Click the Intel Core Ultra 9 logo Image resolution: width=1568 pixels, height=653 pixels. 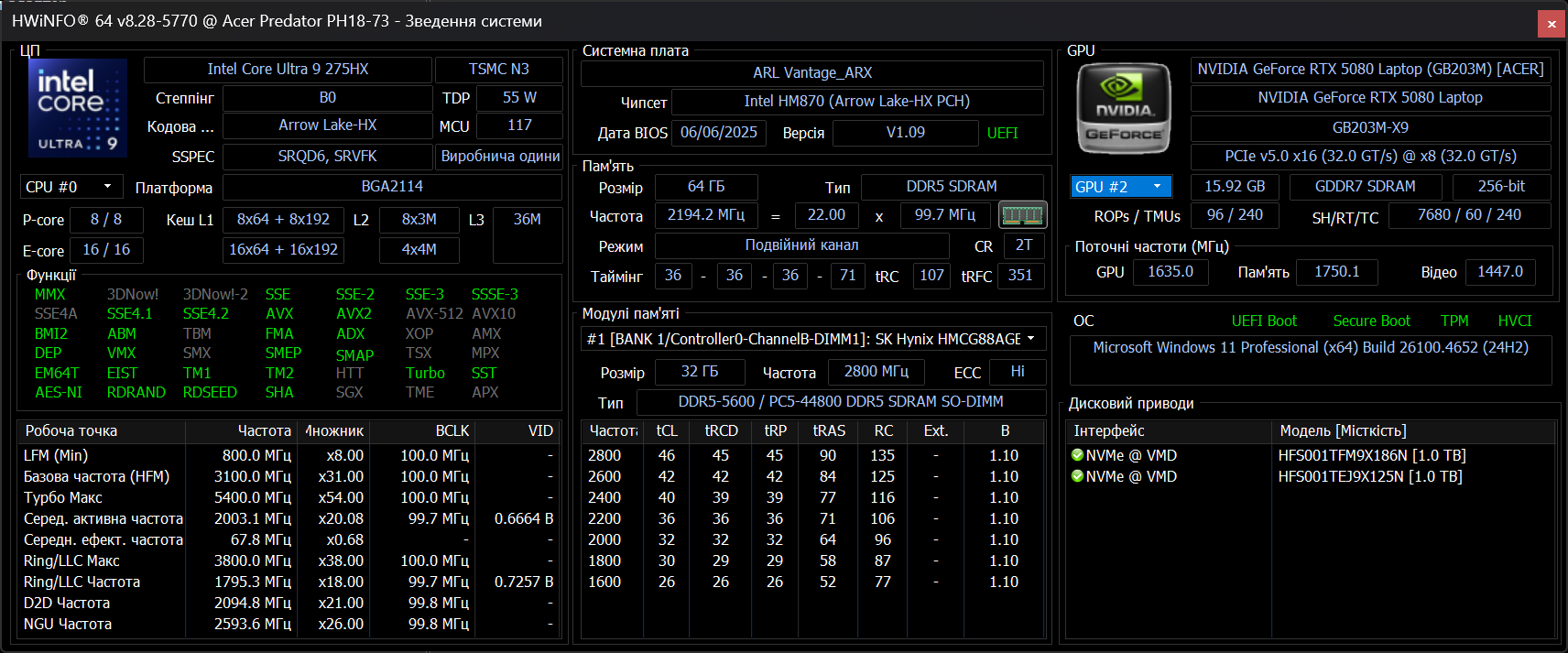tap(78, 108)
